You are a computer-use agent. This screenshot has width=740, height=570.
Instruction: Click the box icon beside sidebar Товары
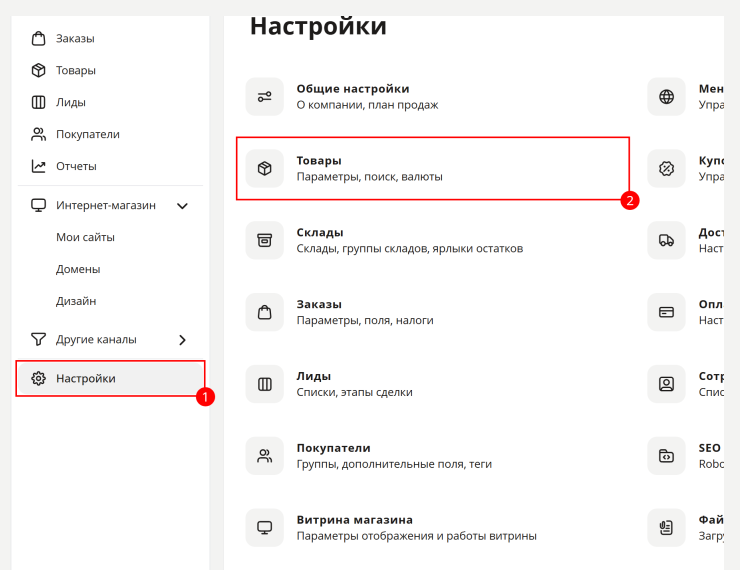(39, 70)
